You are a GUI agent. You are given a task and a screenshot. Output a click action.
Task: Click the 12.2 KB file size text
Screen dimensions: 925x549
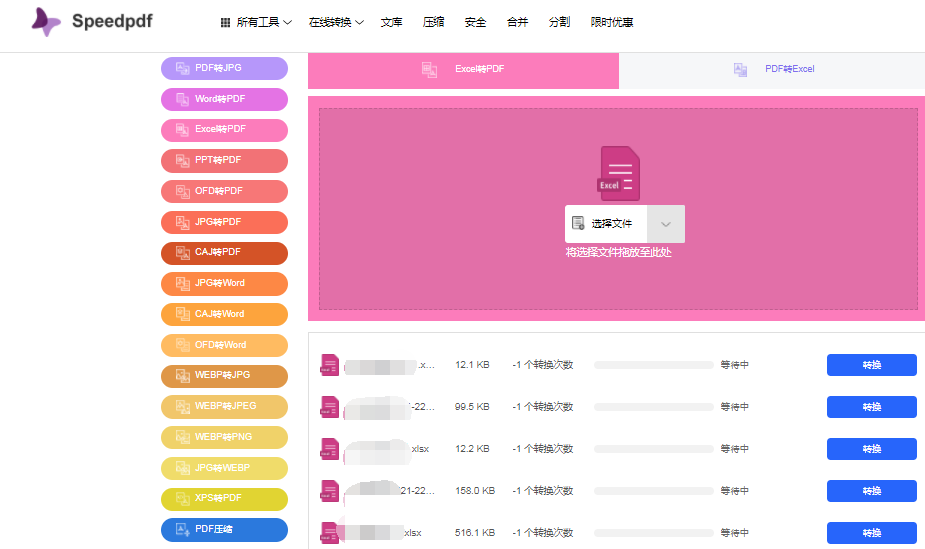(x=472, y=449)
